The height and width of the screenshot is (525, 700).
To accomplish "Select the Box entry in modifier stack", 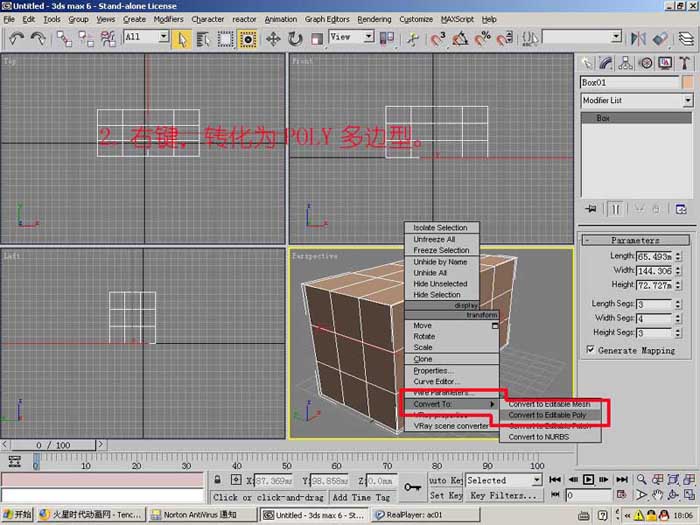I will 636,118.
